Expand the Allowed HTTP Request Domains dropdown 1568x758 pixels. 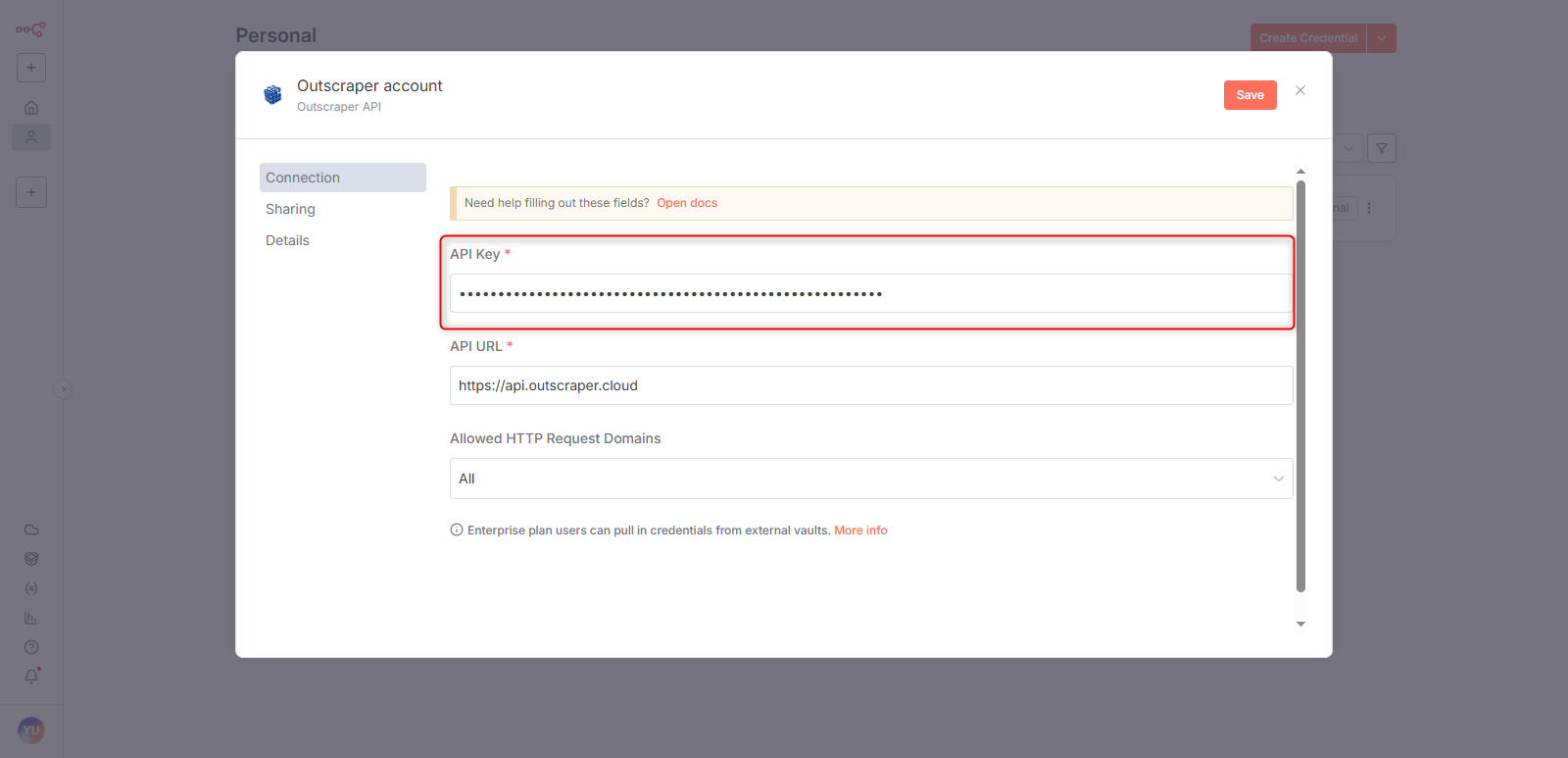pos(870,479)
